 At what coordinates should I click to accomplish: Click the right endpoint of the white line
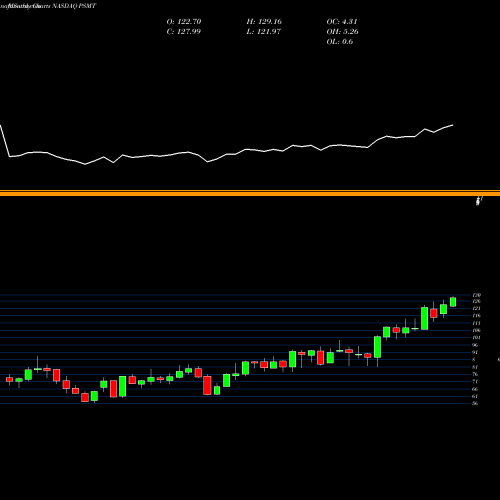[453, 125]
